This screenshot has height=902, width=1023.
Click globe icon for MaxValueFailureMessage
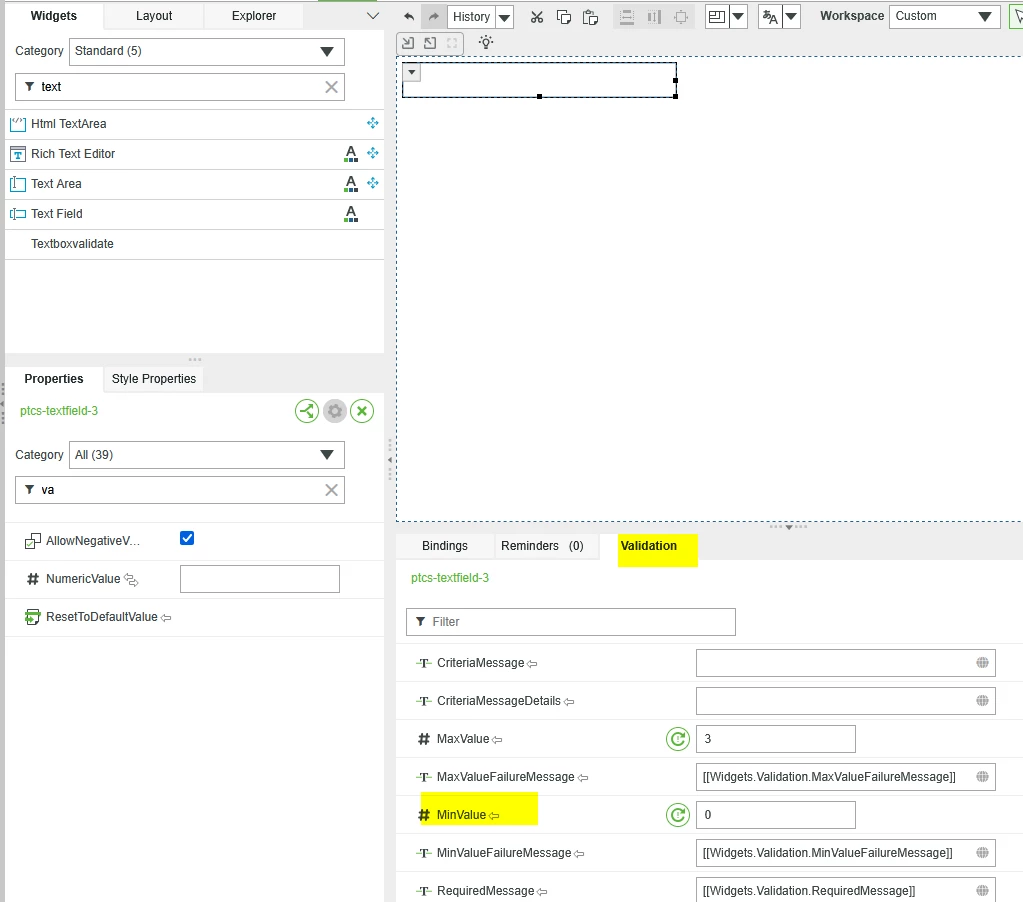point(982,776)
